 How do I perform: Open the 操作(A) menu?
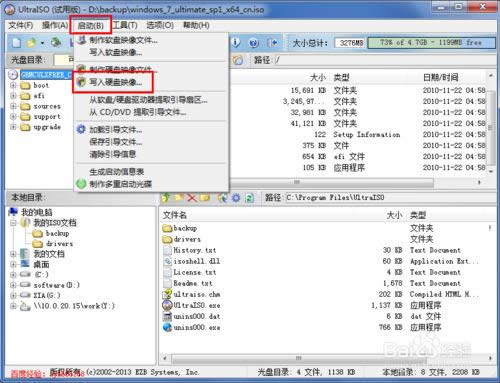(55, 25)
